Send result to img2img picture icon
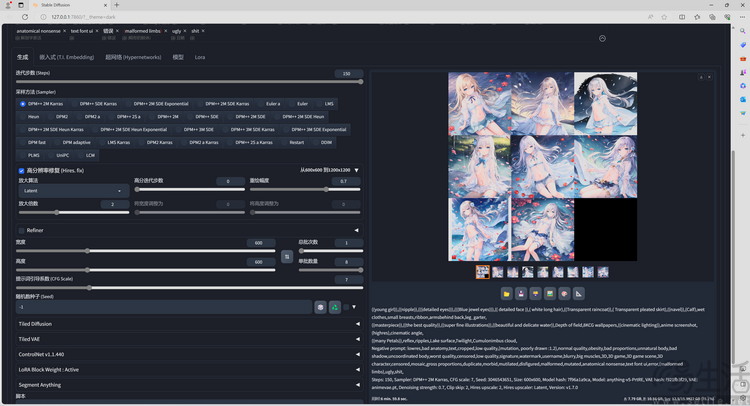Viewport: 750px width, 406px height. (550, 294)
